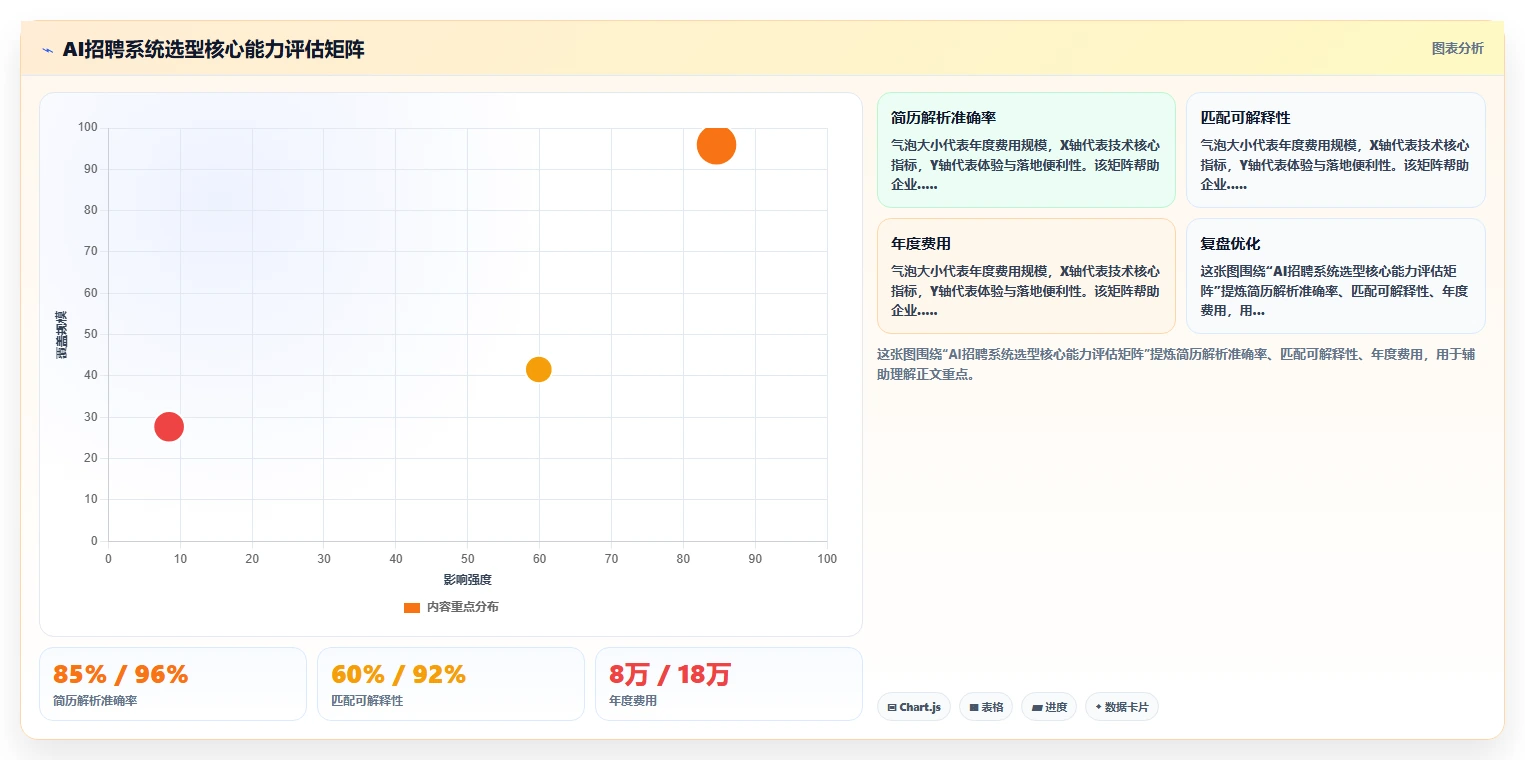Click the icon inside the Chart.js chip
This screenshot has width=1525, height=760.
point(892,708)
